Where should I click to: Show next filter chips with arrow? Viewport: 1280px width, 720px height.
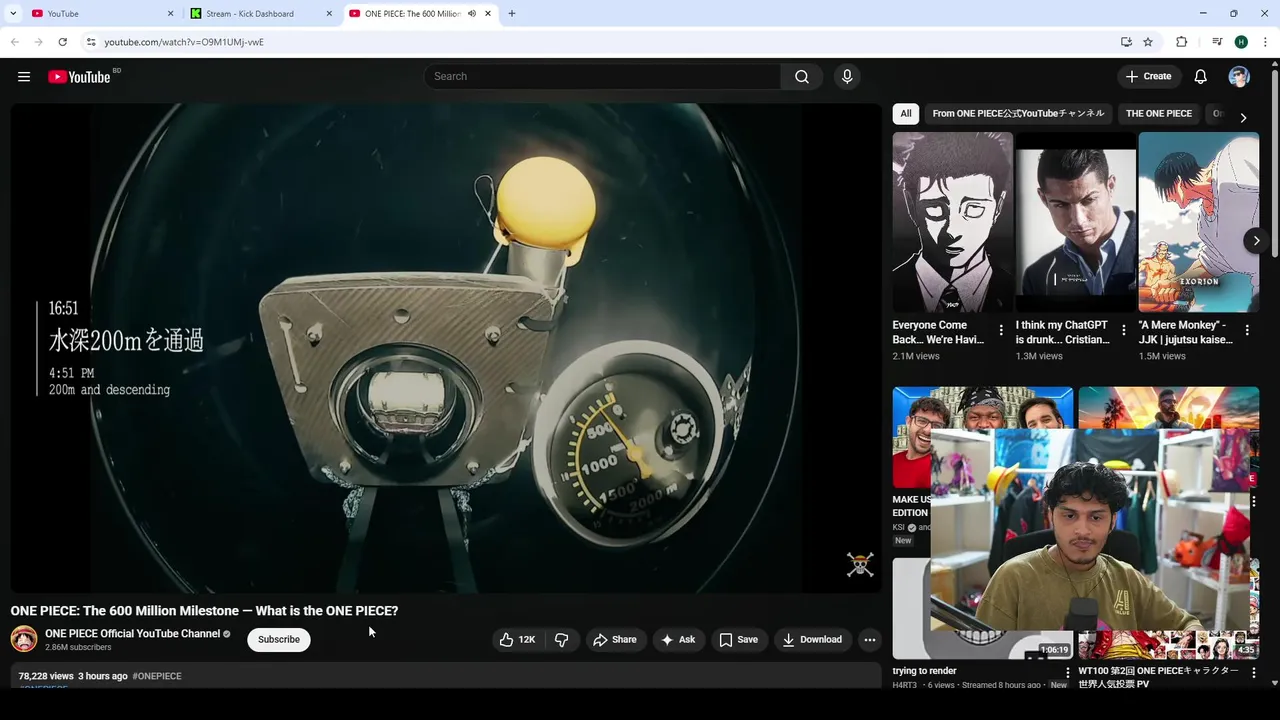1243,117
